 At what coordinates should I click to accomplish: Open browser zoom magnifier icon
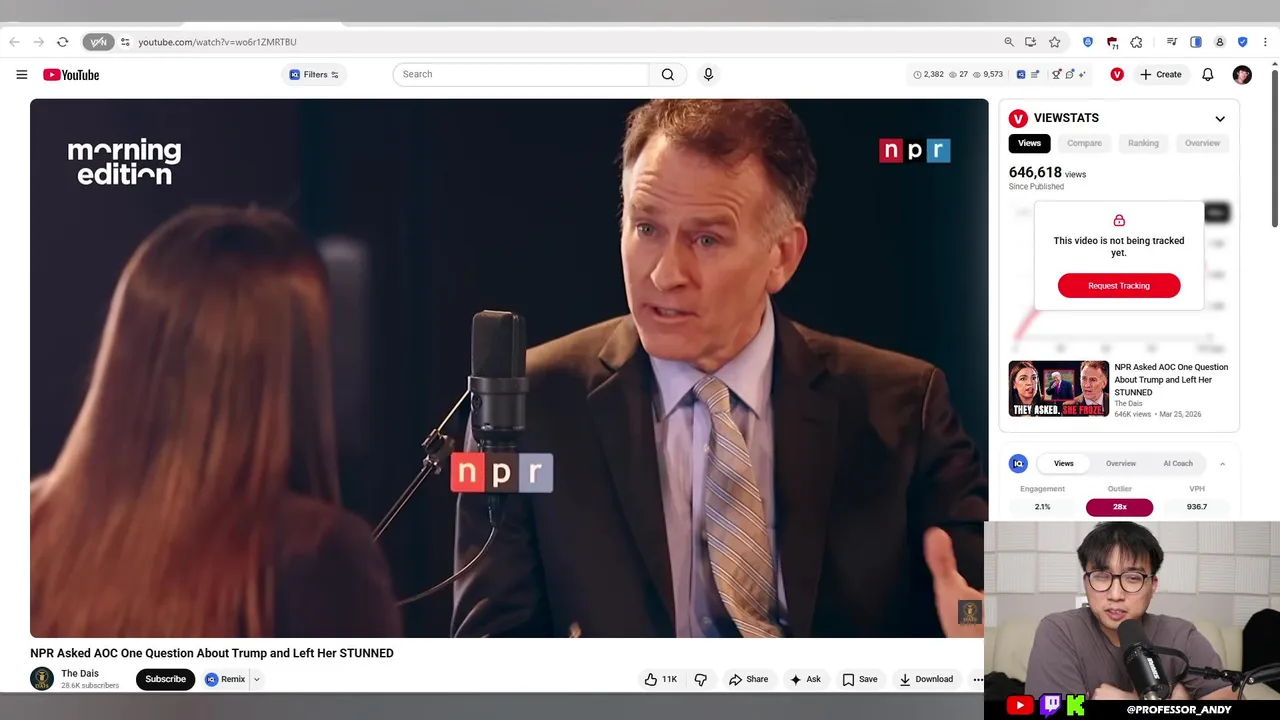(1009, 42)
